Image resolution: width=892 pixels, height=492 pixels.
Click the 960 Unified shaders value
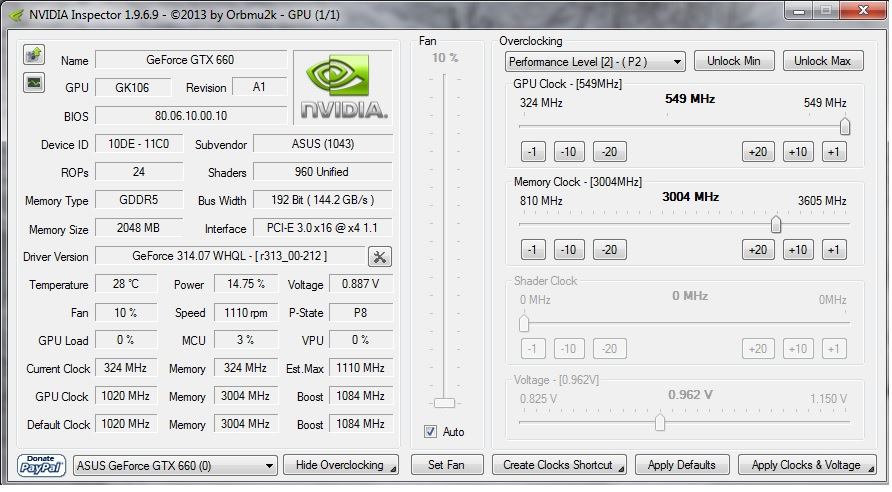(x=323, y=172)
